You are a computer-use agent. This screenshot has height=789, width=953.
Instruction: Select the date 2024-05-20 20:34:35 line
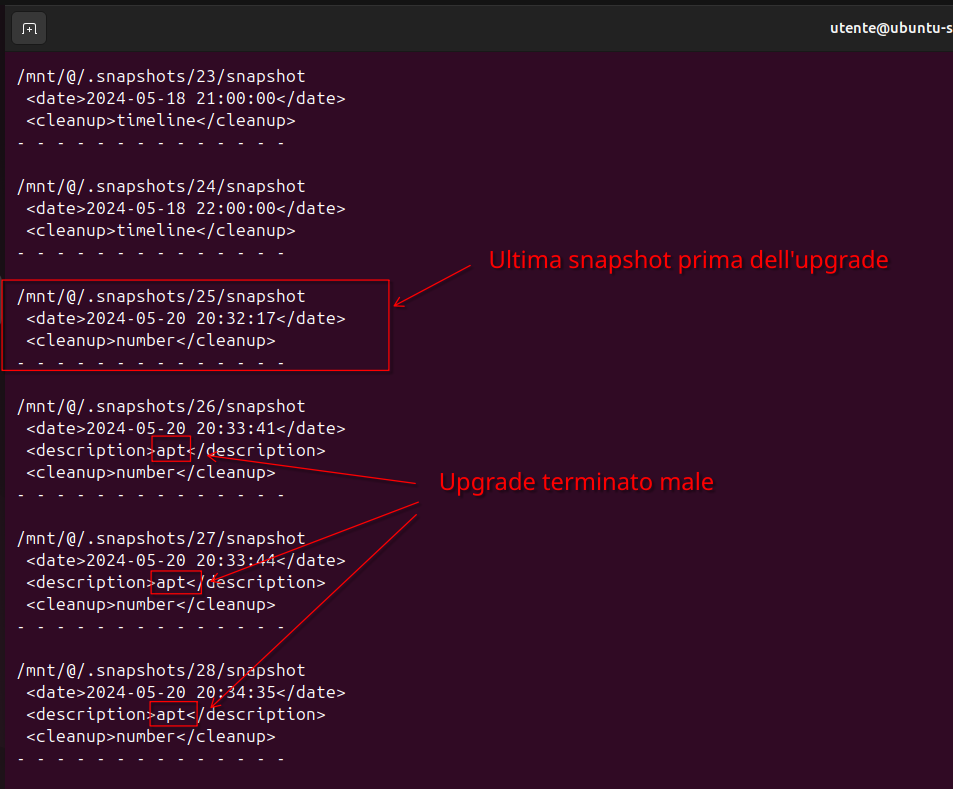tap(185, 692)
